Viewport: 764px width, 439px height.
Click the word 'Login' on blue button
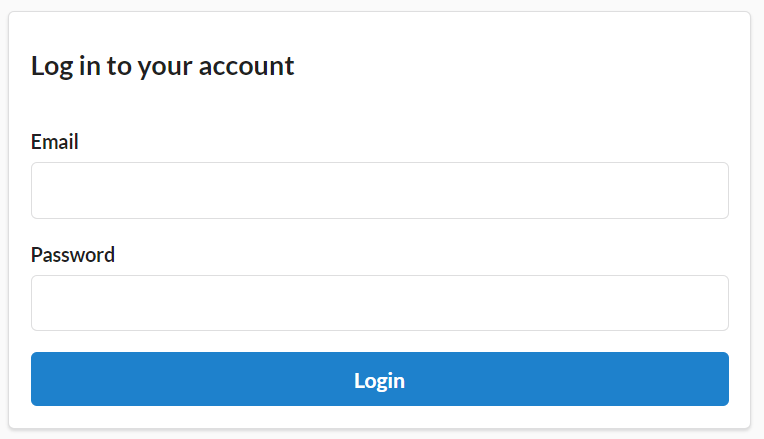pyautogui.click(x=380, y=381)
